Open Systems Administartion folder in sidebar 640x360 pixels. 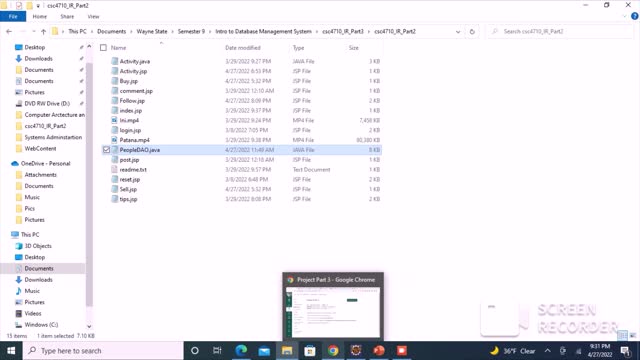(x=53, y=137)
